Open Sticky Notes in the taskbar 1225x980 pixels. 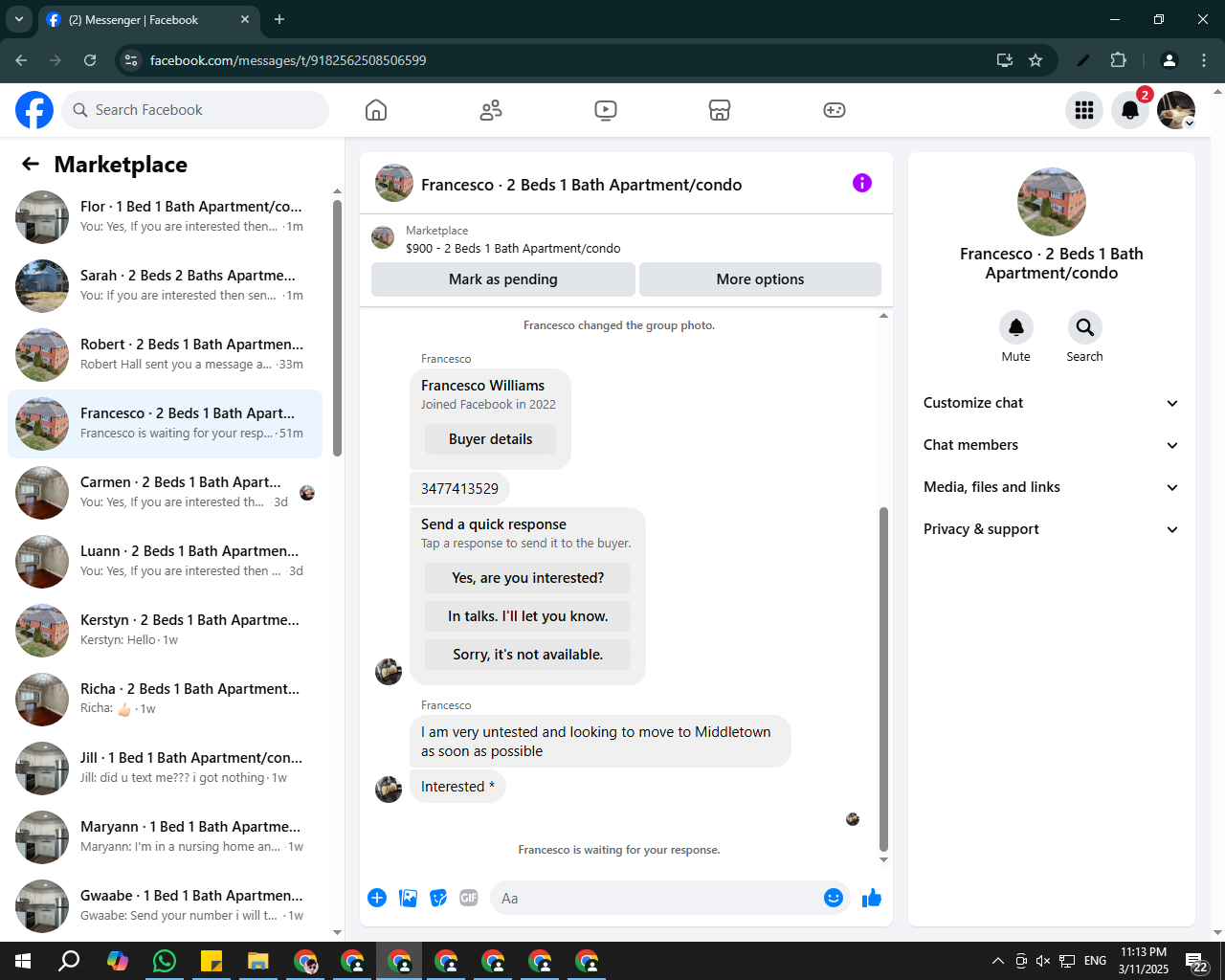212,961
